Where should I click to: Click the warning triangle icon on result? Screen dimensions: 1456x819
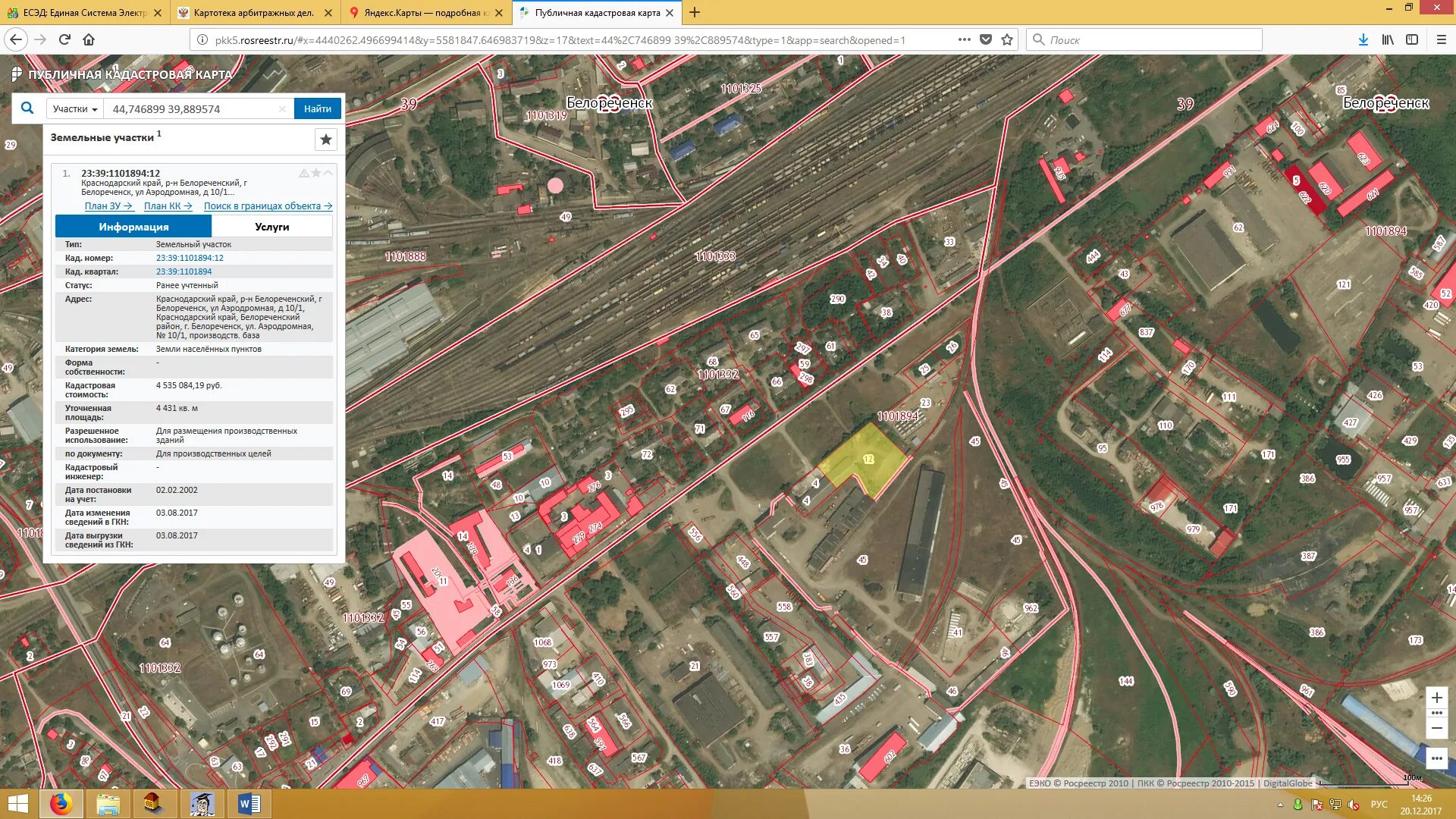(303, 173)
